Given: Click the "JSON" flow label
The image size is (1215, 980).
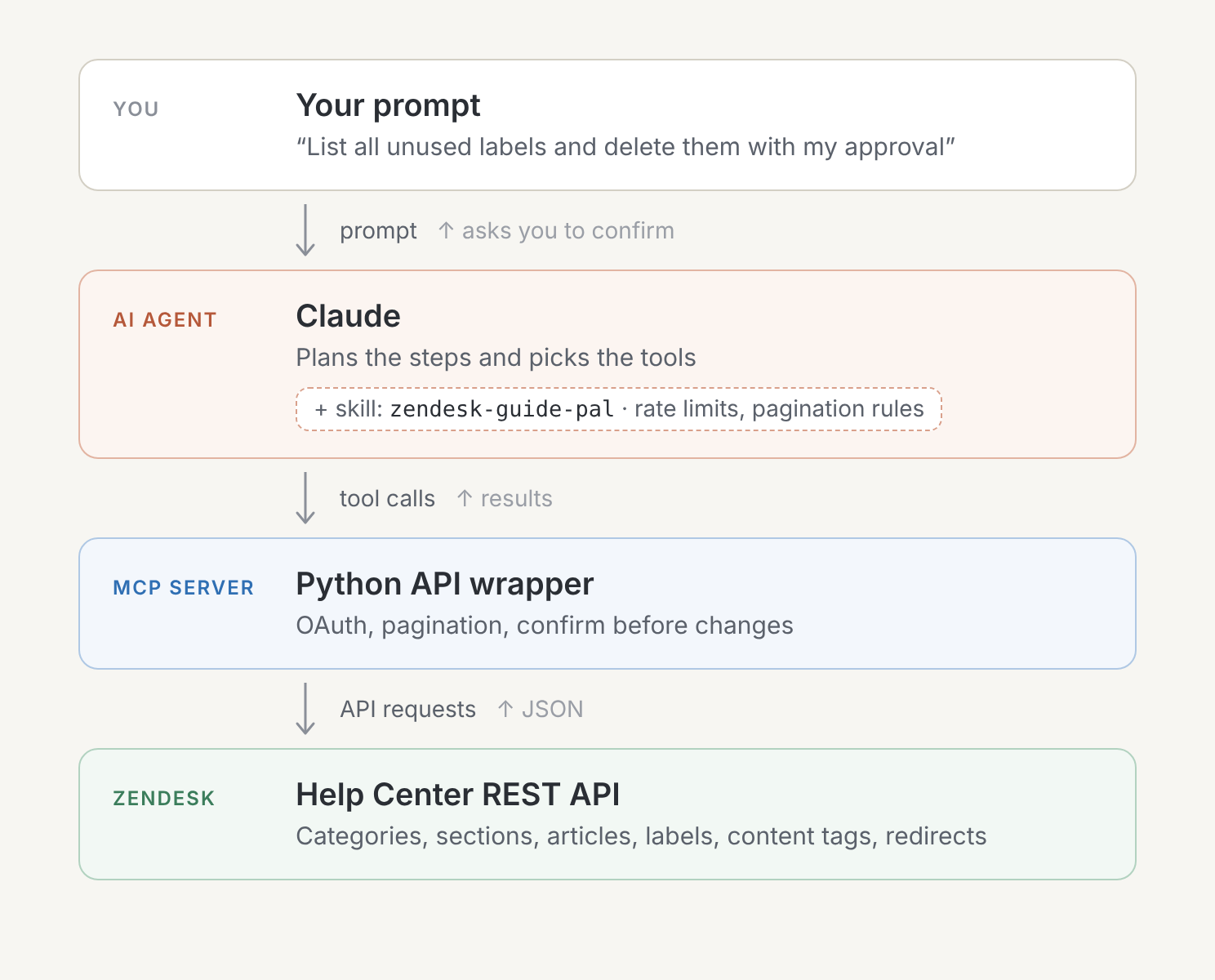Looking at the screenshot, I should click(x=552, y=709).
